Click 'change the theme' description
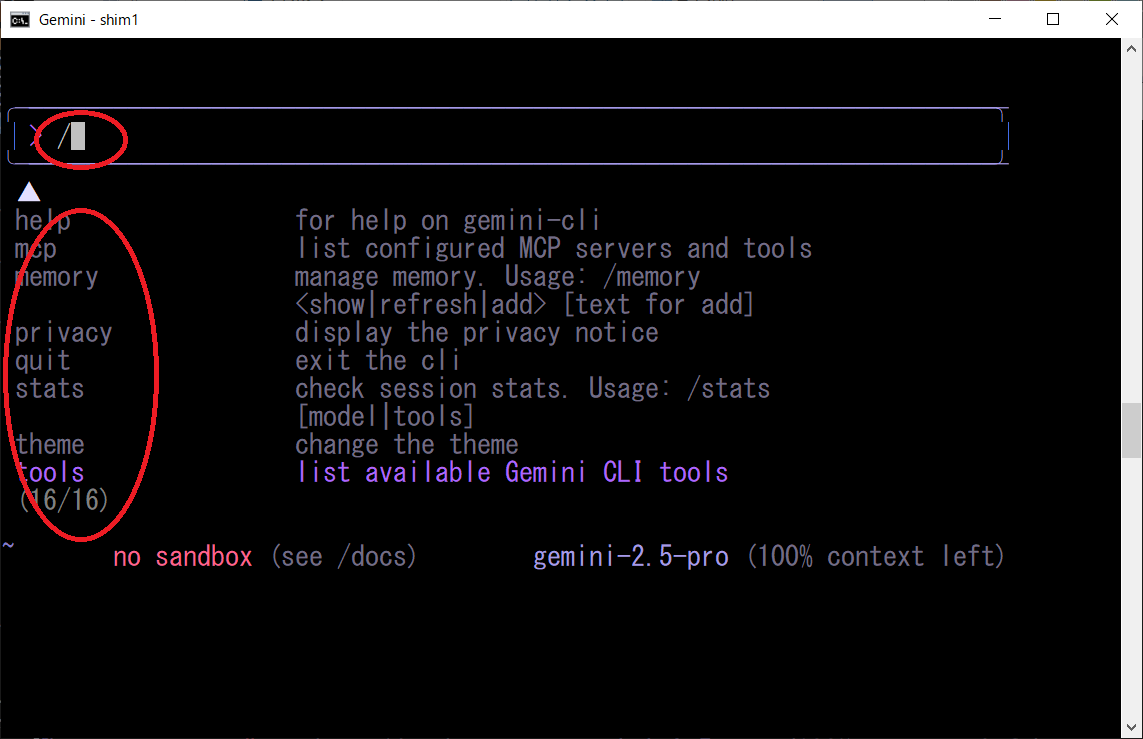The image size is (1143, 739). click(406, 445)
